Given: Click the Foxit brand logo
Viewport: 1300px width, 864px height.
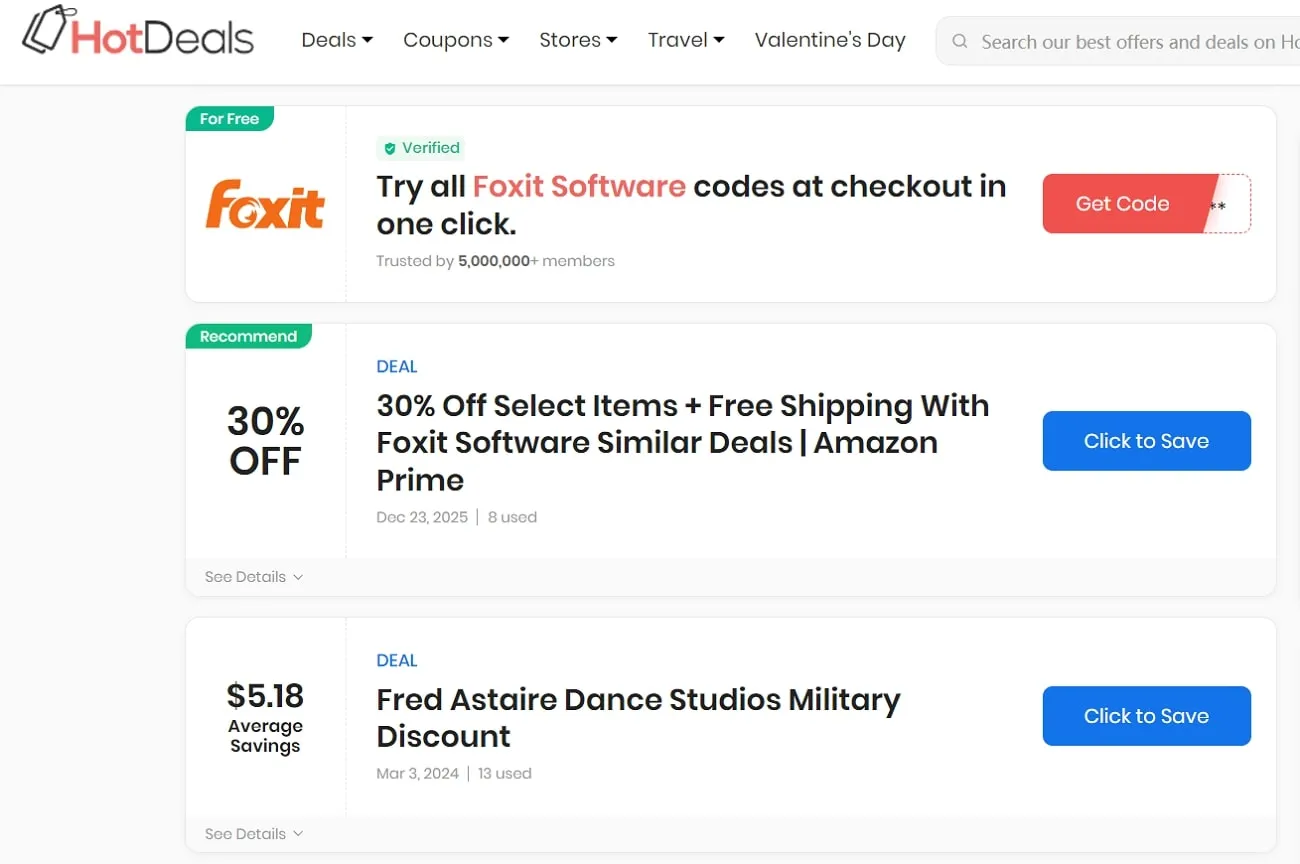Looking at the screenshot, I should (265, 204).
